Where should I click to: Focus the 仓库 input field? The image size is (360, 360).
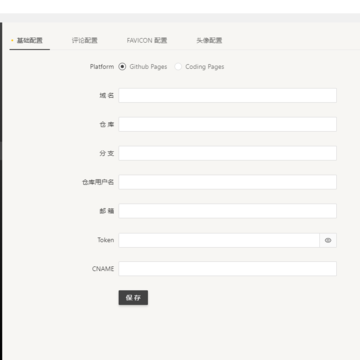[x=228, y=124]
